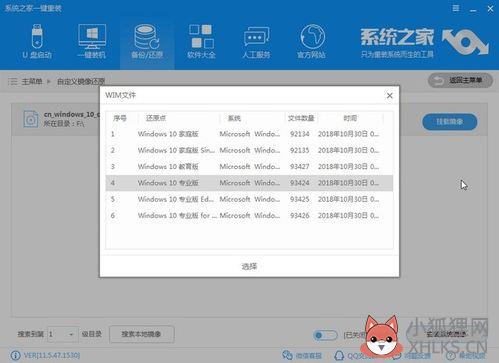499x363 pixels.
Task: Close the WIM文件 dialog
Action: [389, 96]
